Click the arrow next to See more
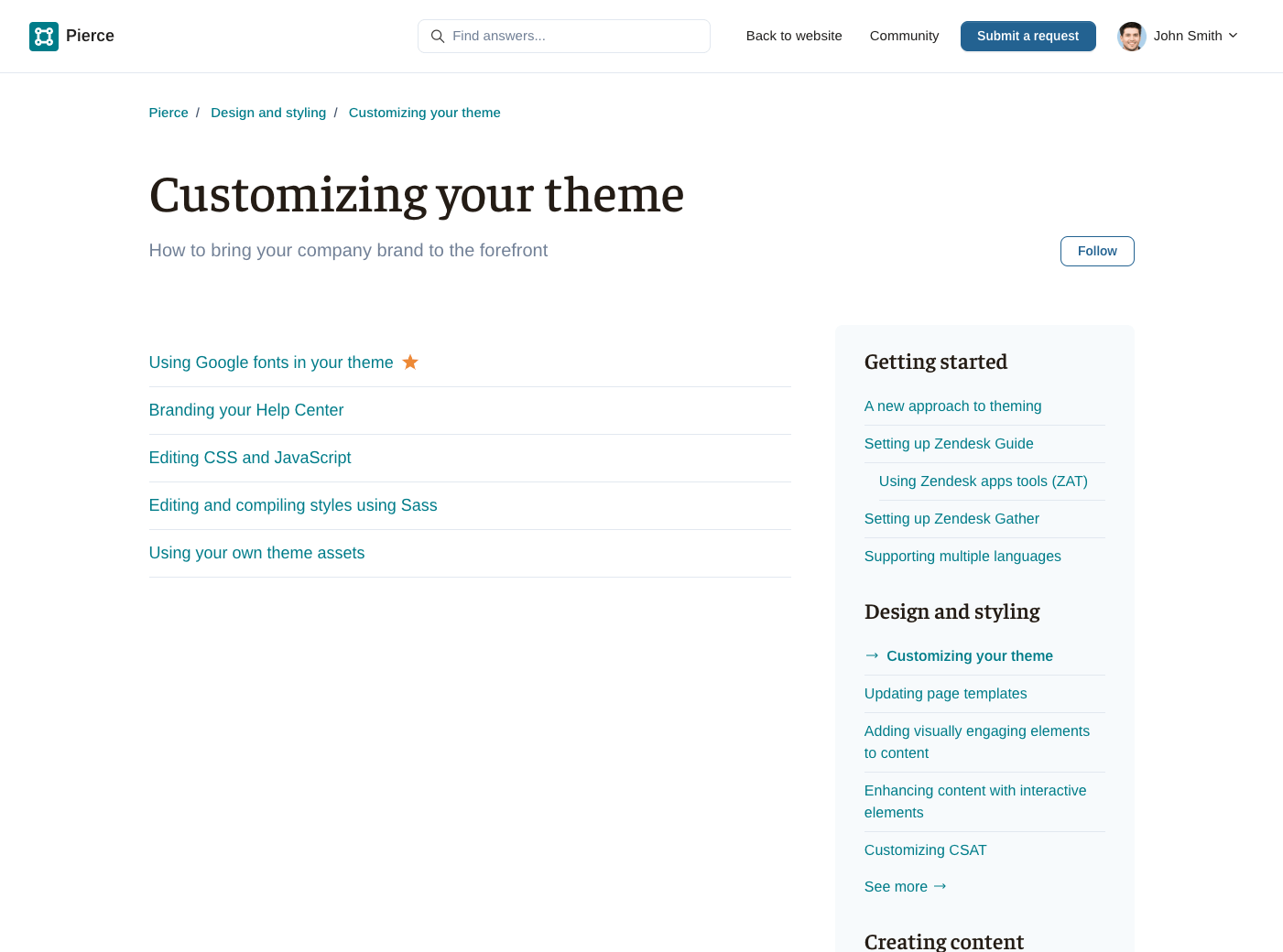 tap(940, 886)
